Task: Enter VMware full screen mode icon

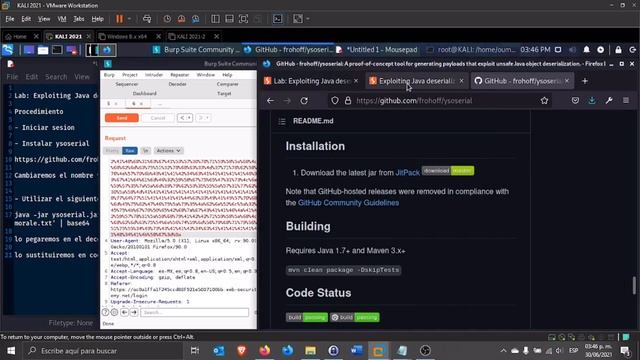Action: click(243, 19)
